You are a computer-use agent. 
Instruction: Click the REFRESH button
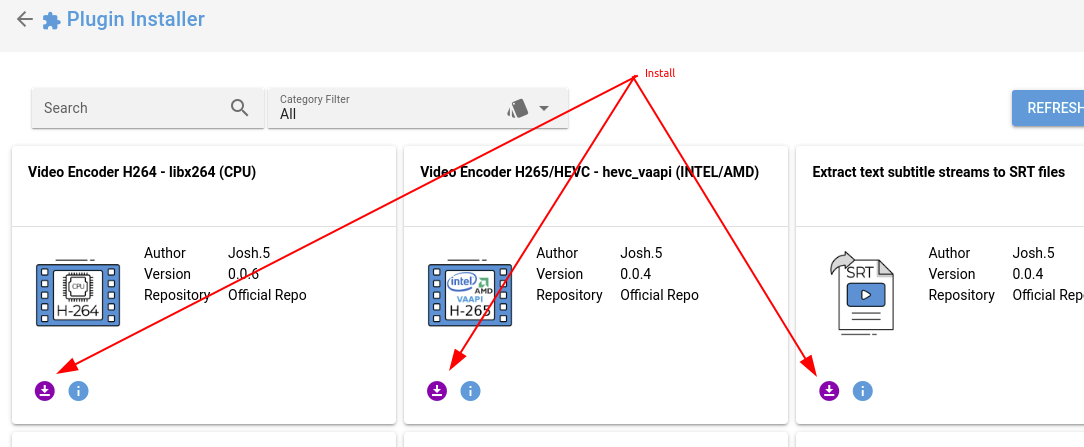point(1048,108)
